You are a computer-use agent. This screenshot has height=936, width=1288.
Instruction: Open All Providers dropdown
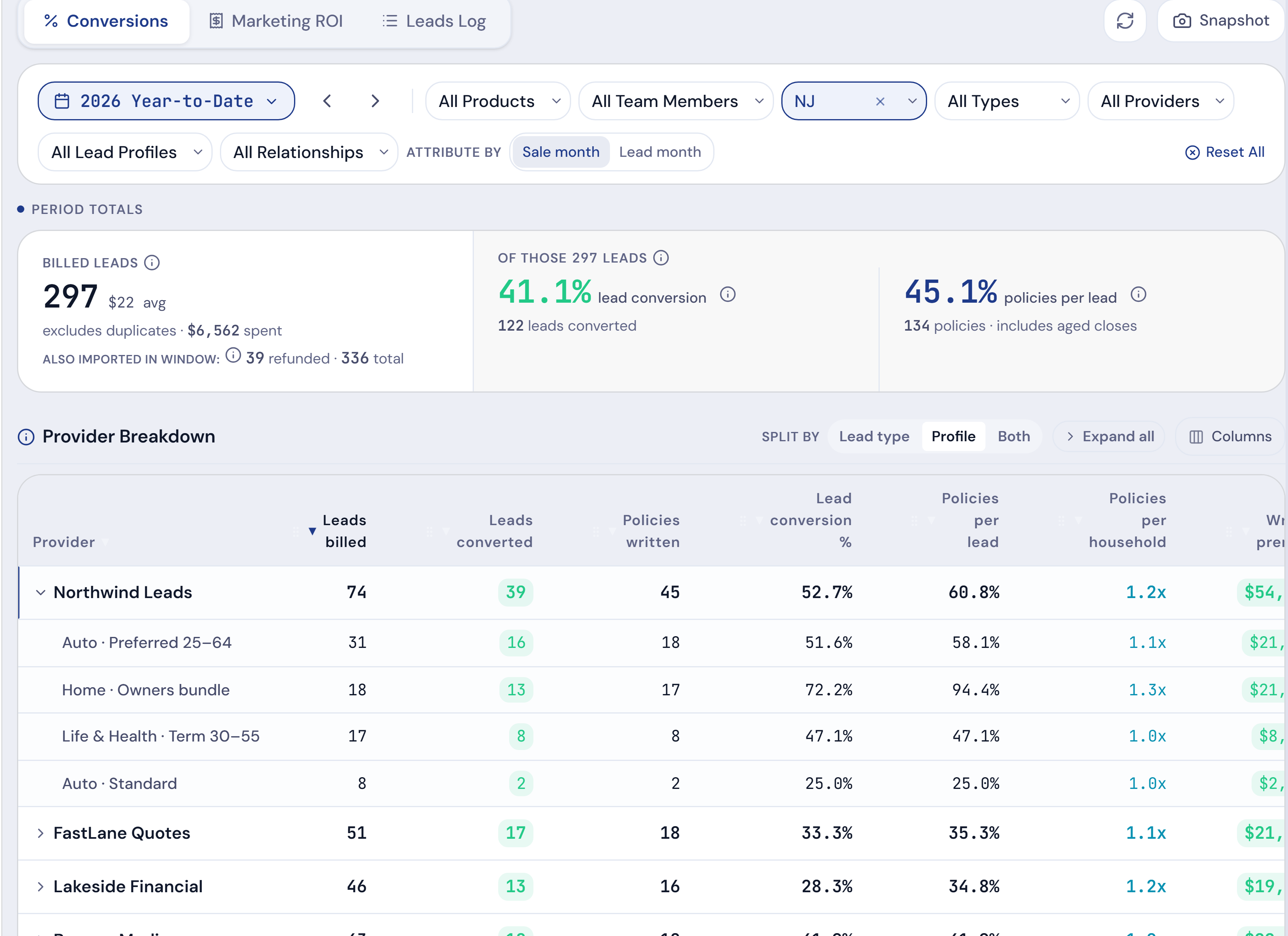click(1160, 101)
